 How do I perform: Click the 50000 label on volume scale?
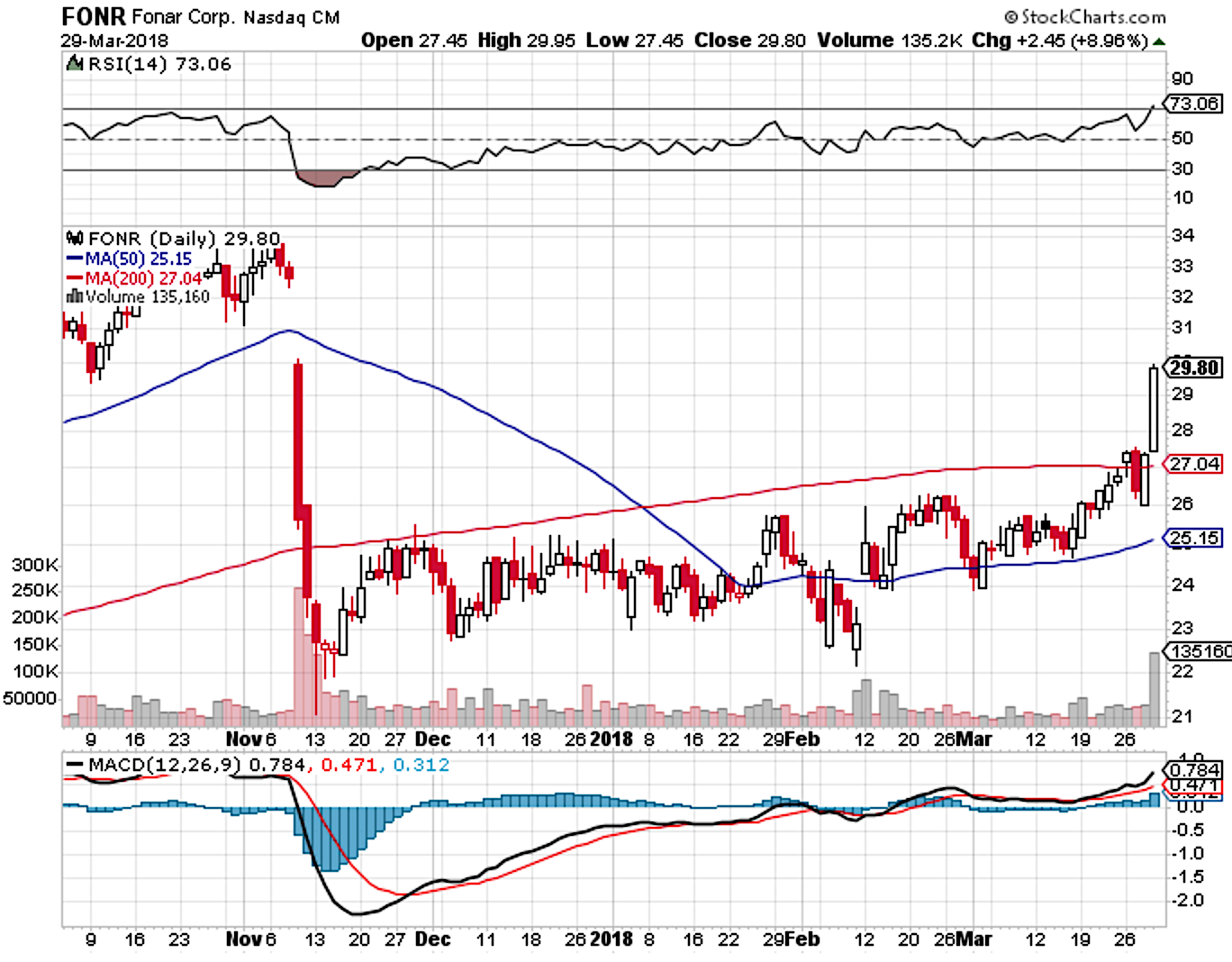point(30,698)
